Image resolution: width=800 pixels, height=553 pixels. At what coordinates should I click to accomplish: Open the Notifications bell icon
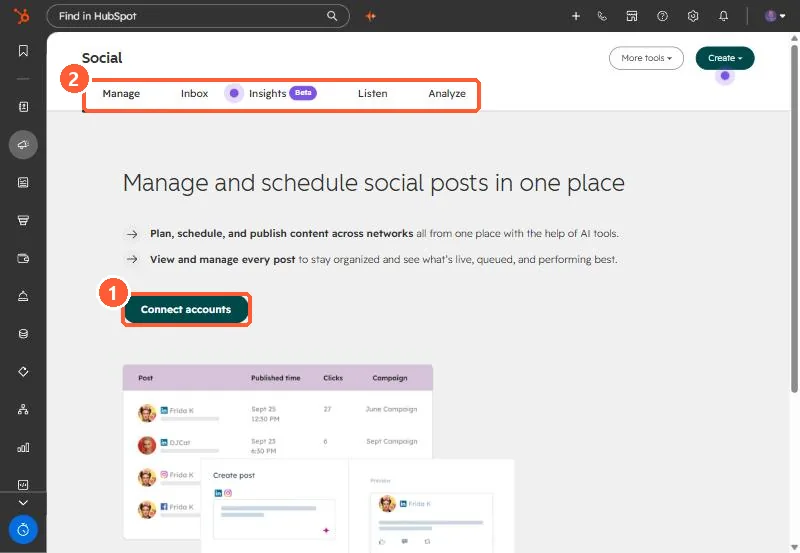coord(723,16)
